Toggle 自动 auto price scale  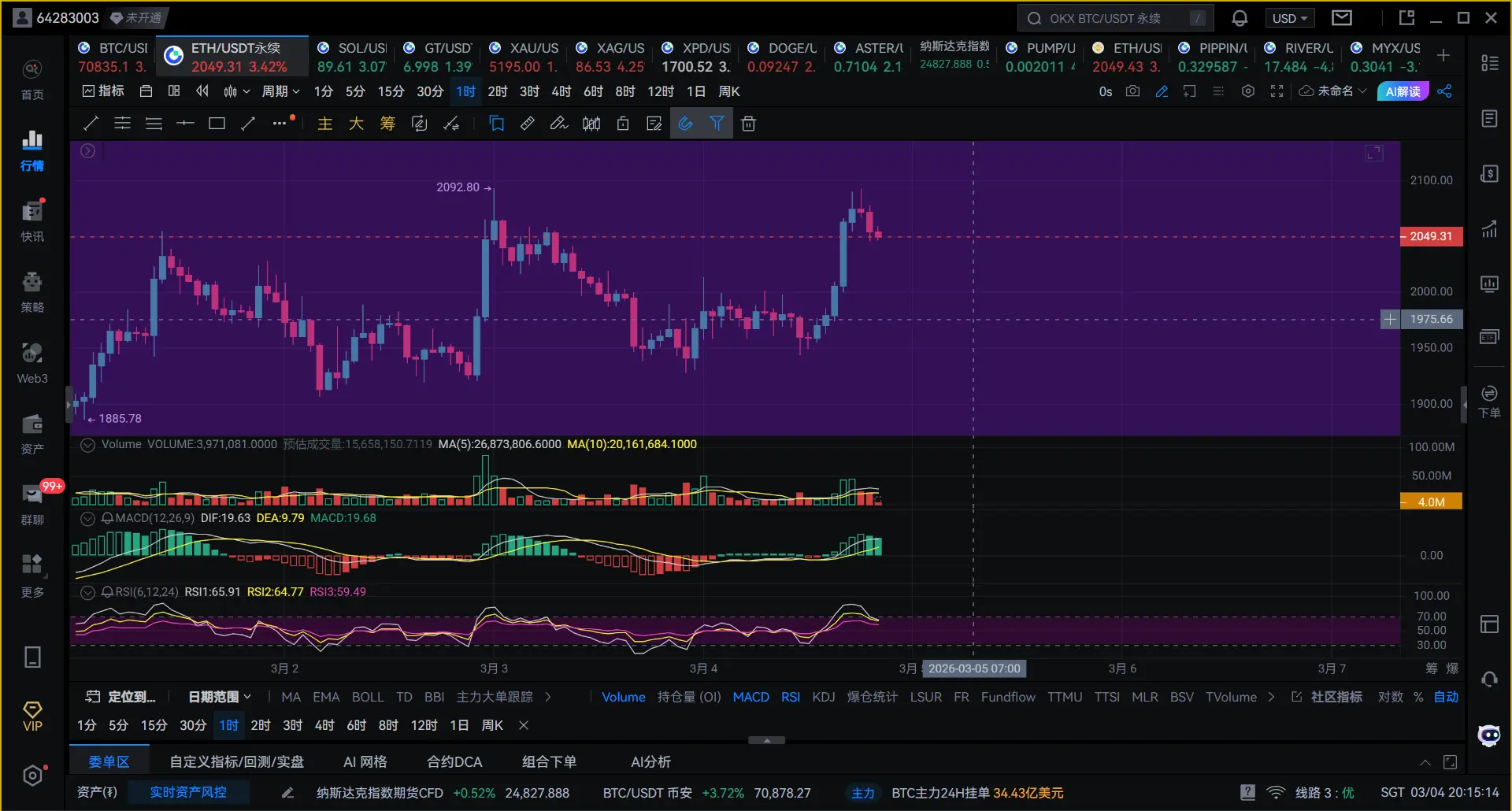(1446, 697)
